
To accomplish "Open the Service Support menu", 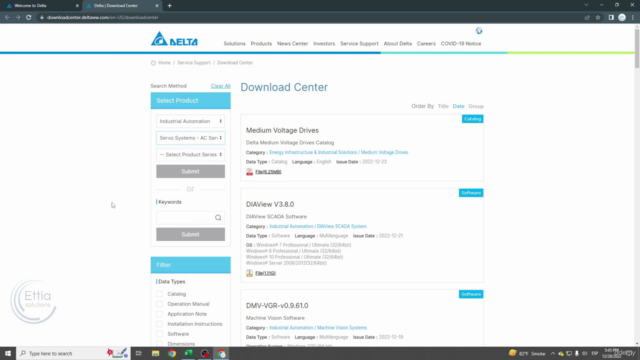I will point(359,44).
